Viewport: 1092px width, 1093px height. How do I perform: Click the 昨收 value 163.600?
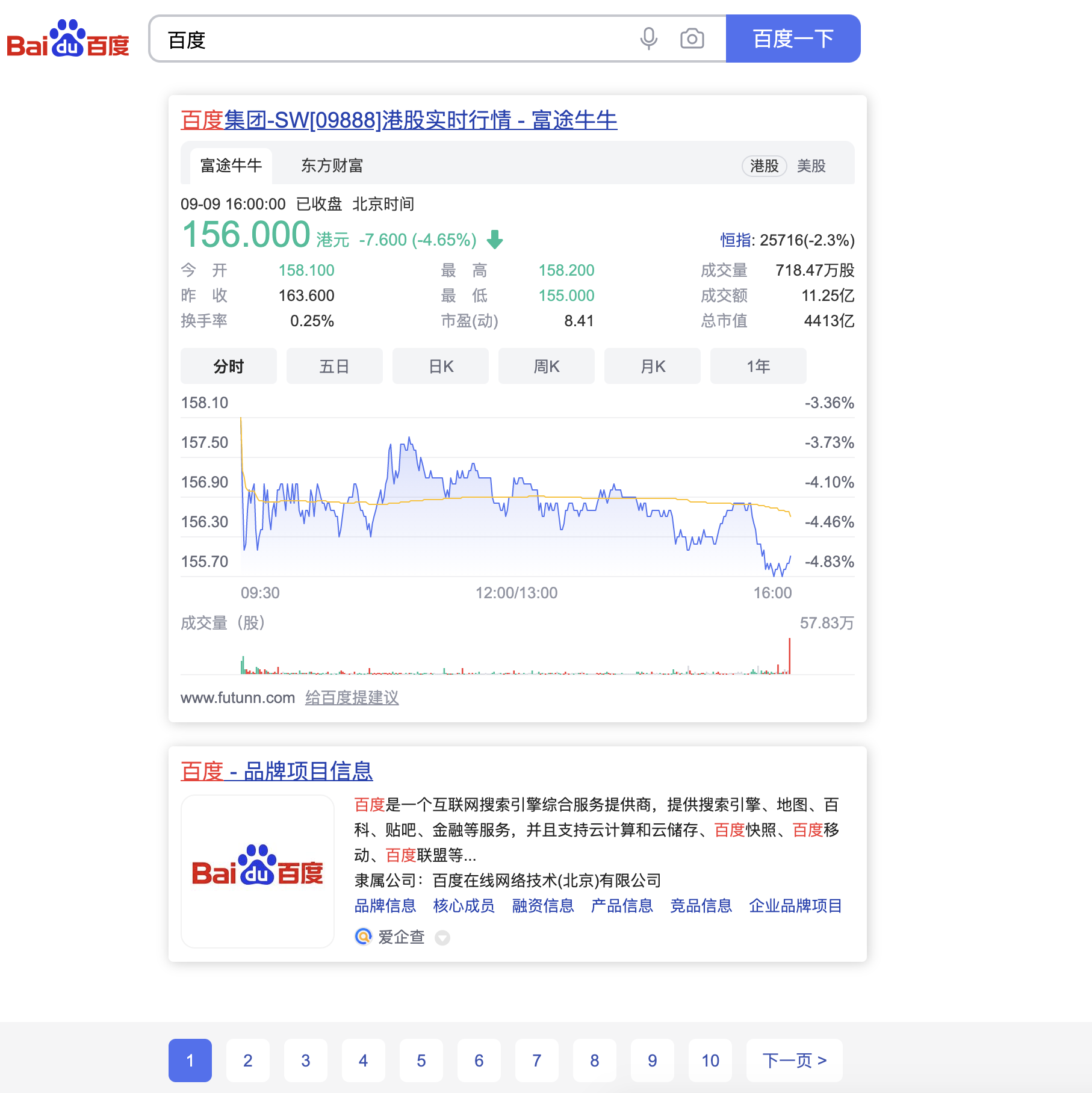(x=306, y=296)
